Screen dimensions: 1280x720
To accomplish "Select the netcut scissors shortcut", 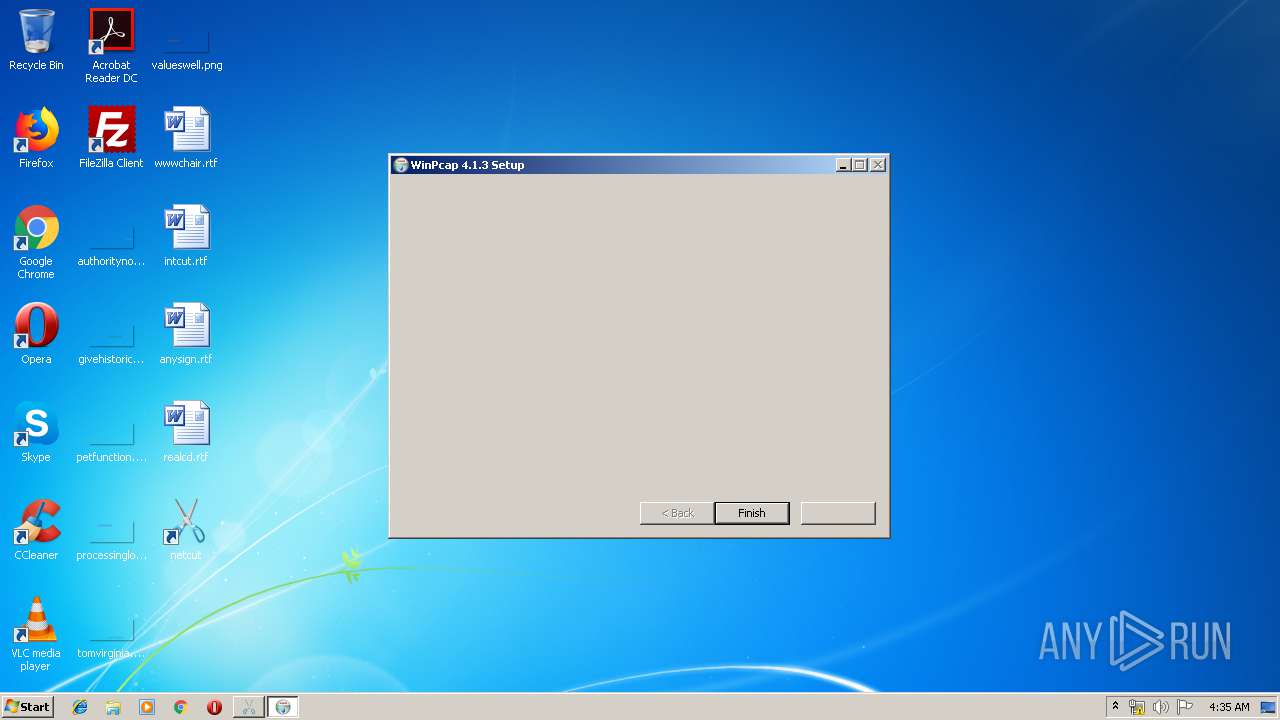I will point(186,530).
